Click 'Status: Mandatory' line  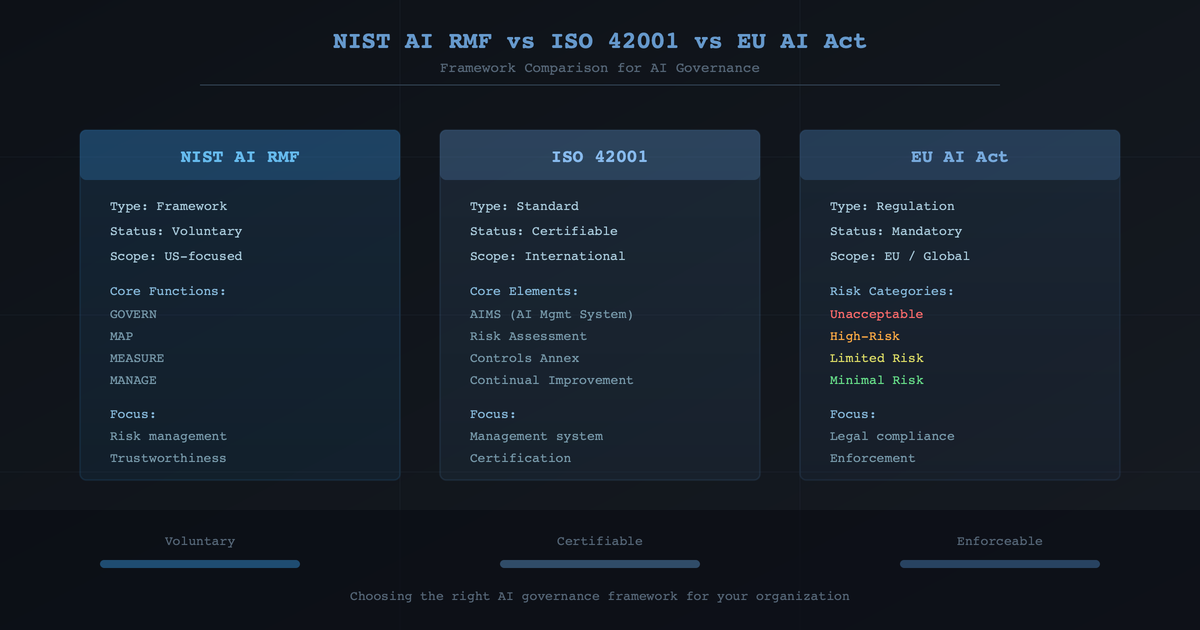click(896, 231)
